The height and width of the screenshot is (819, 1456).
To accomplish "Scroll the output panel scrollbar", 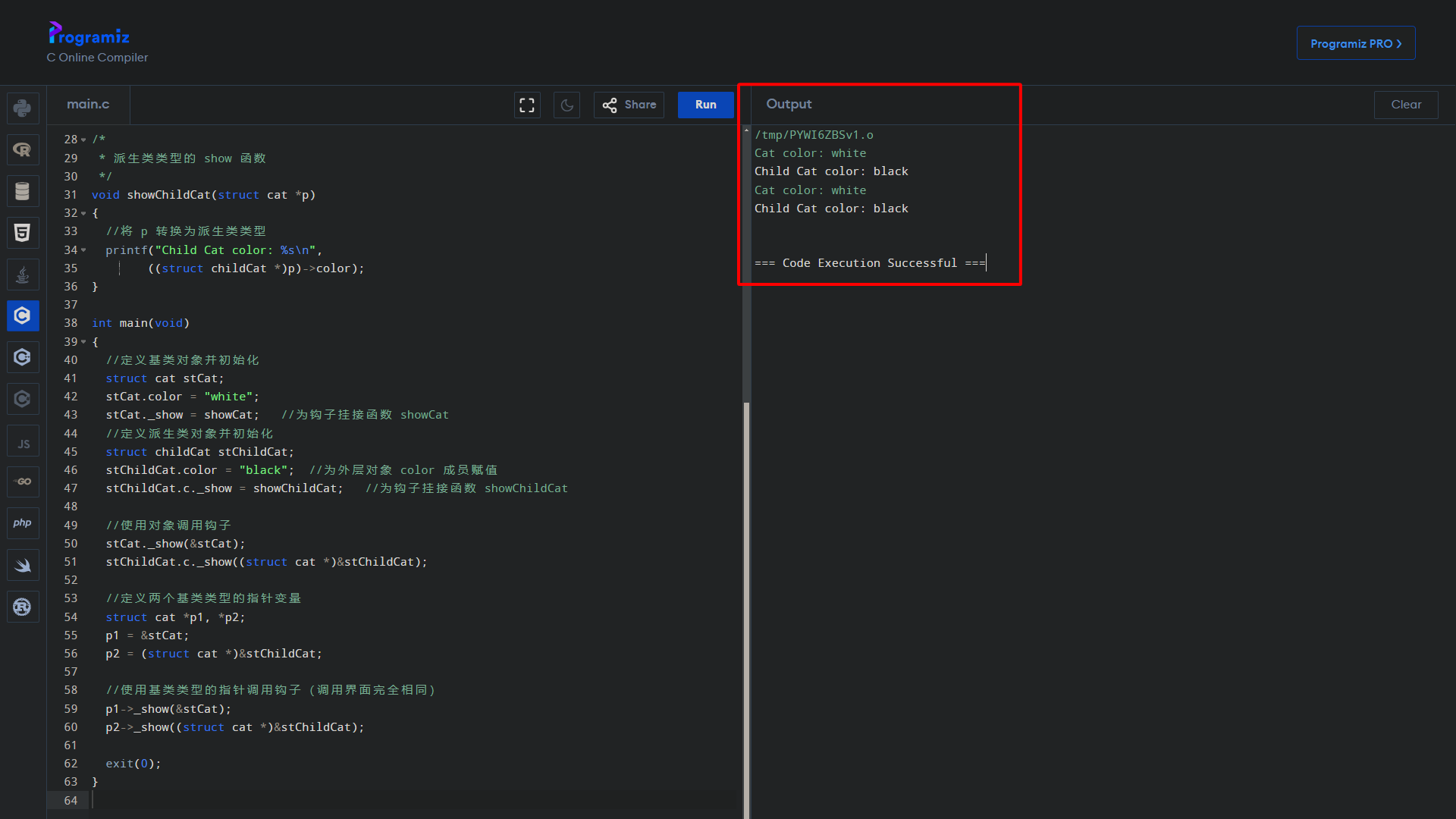I will [748, 200].
